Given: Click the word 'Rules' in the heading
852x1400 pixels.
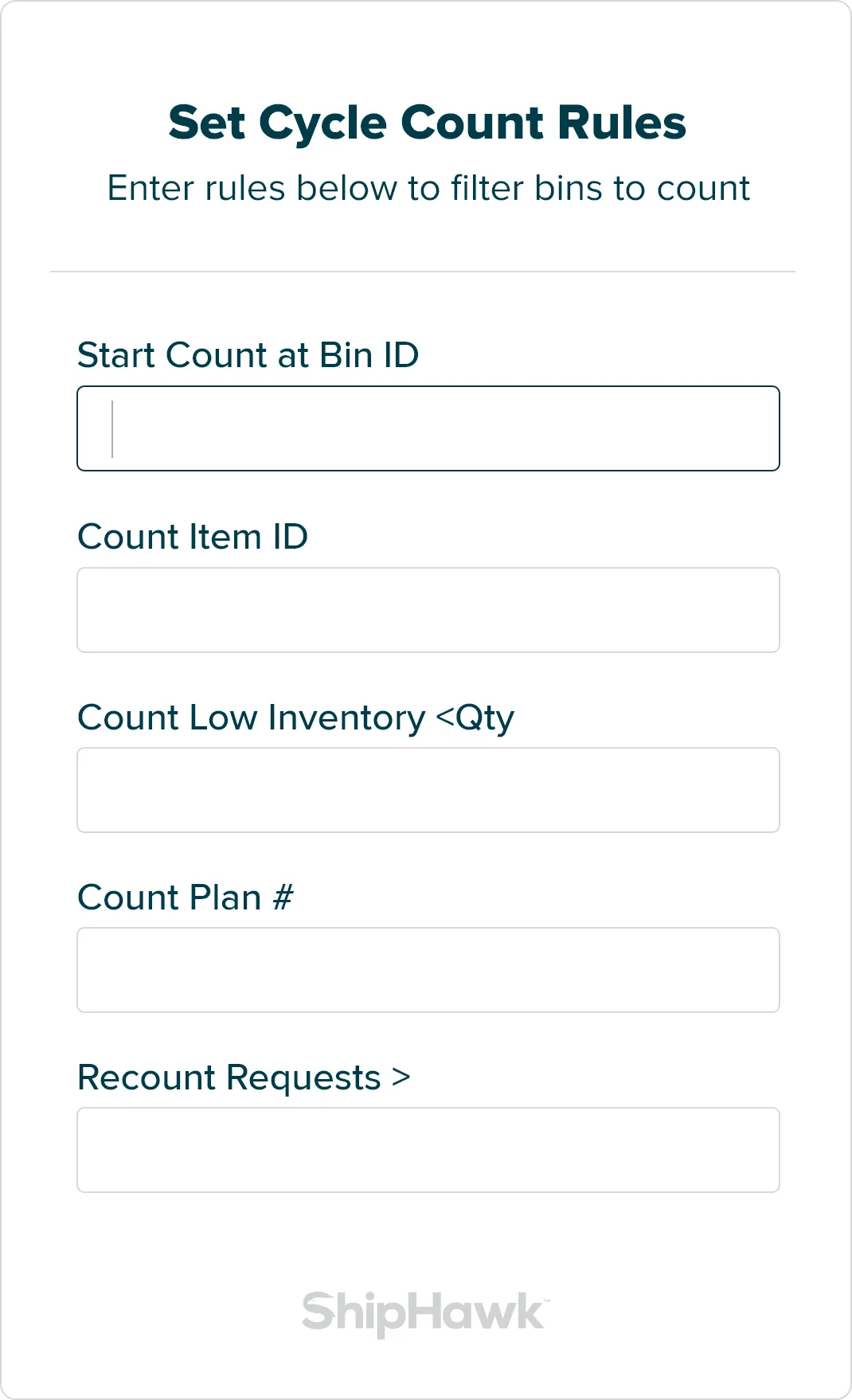Looking at the screenshot, I should pos(621,123).
